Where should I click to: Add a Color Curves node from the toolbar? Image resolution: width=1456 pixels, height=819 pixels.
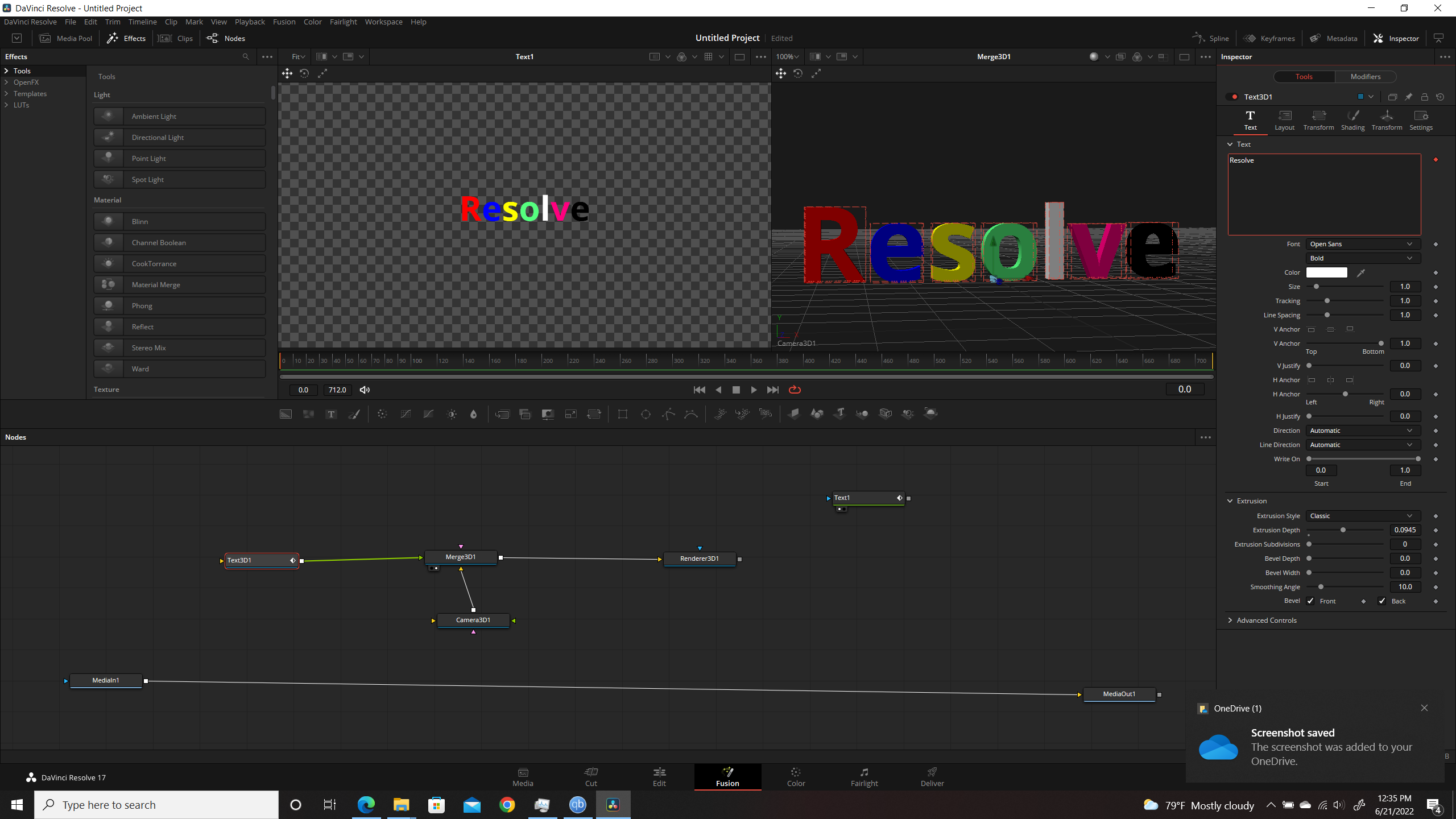pos(406,414)
